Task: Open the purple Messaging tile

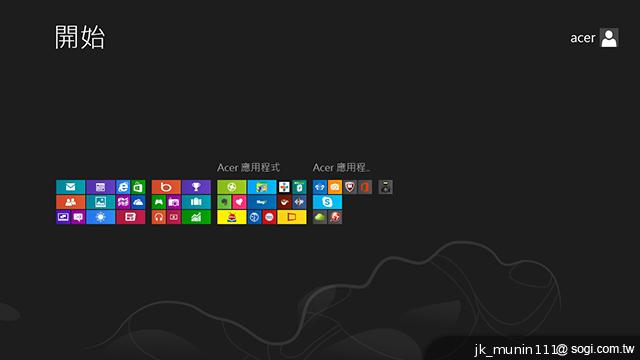Action: point(78,217)
